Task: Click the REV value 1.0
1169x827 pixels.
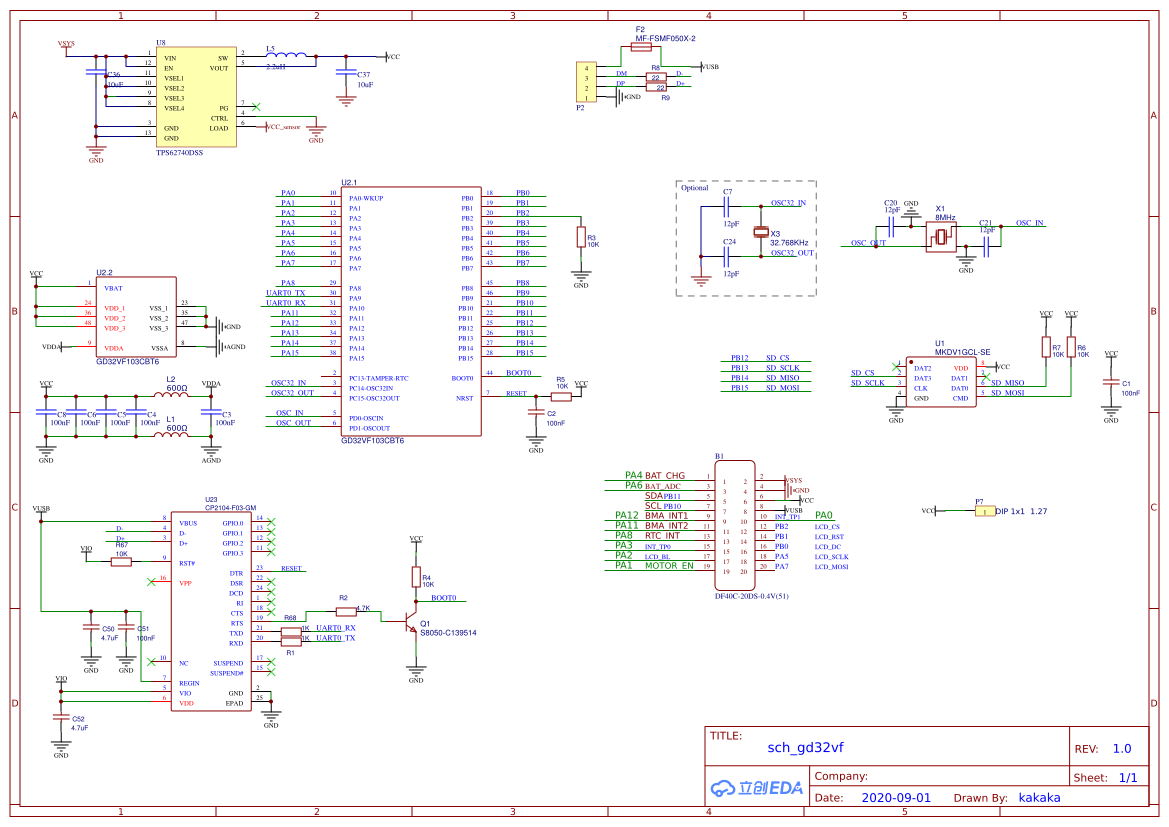Action: pos(1121,748)
